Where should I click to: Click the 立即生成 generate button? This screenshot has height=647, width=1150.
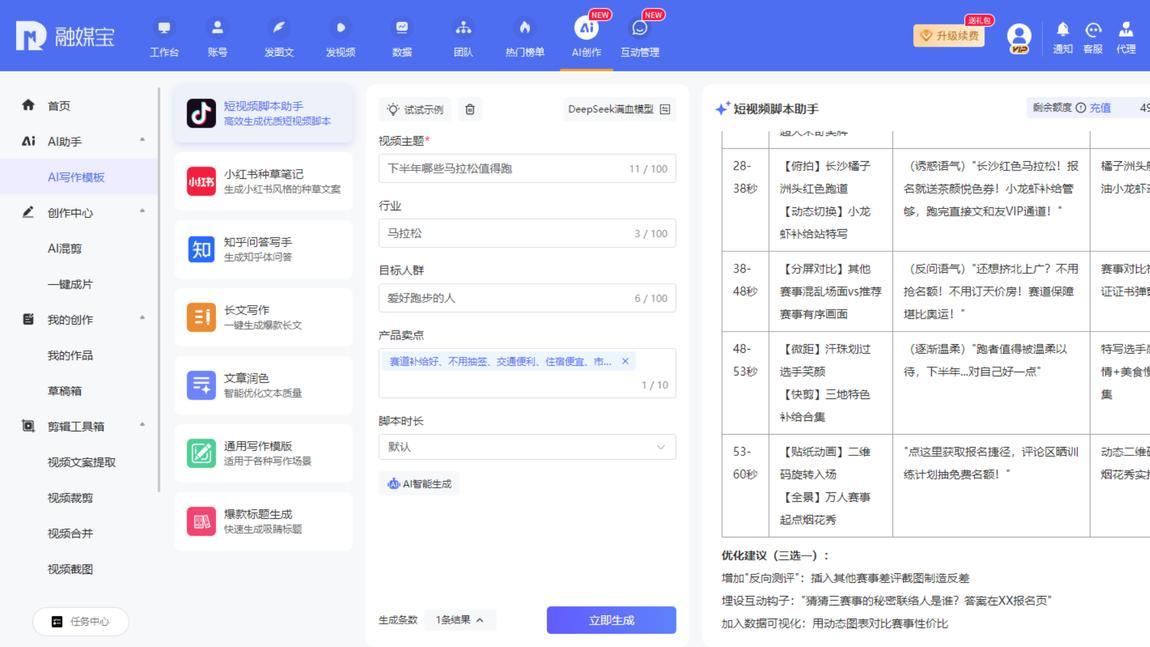pyautogui.click(x=611, y=619)
